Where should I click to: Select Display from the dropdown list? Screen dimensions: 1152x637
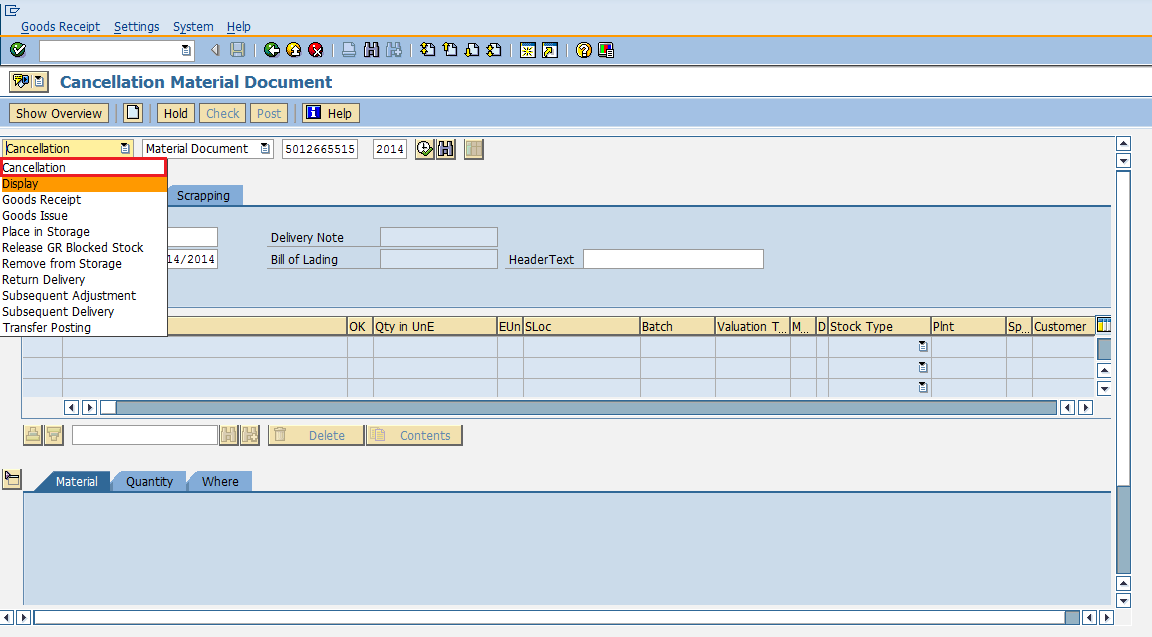tap(84, 184)
